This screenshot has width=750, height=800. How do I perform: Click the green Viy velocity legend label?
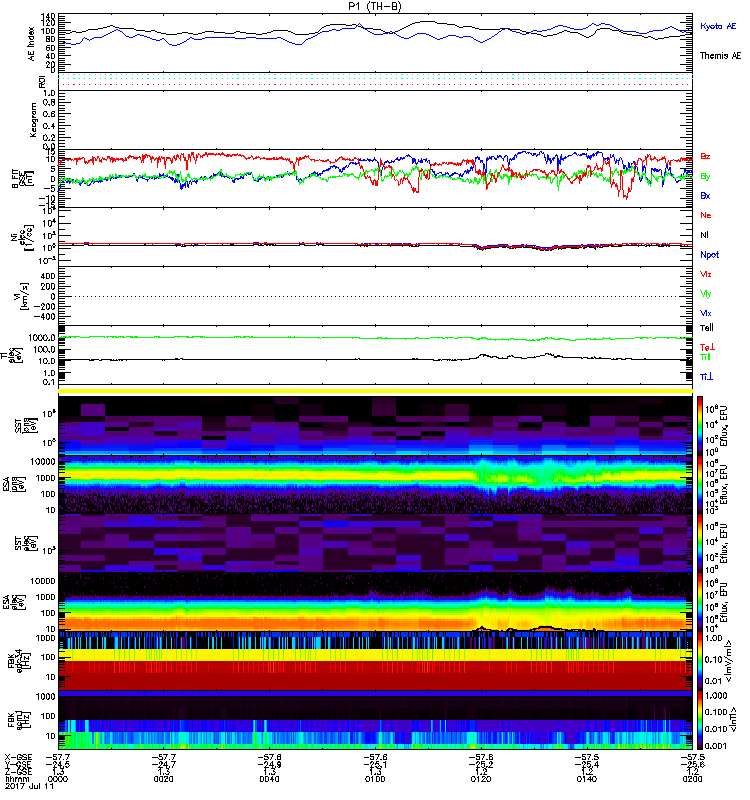click(x=705, y=293)
